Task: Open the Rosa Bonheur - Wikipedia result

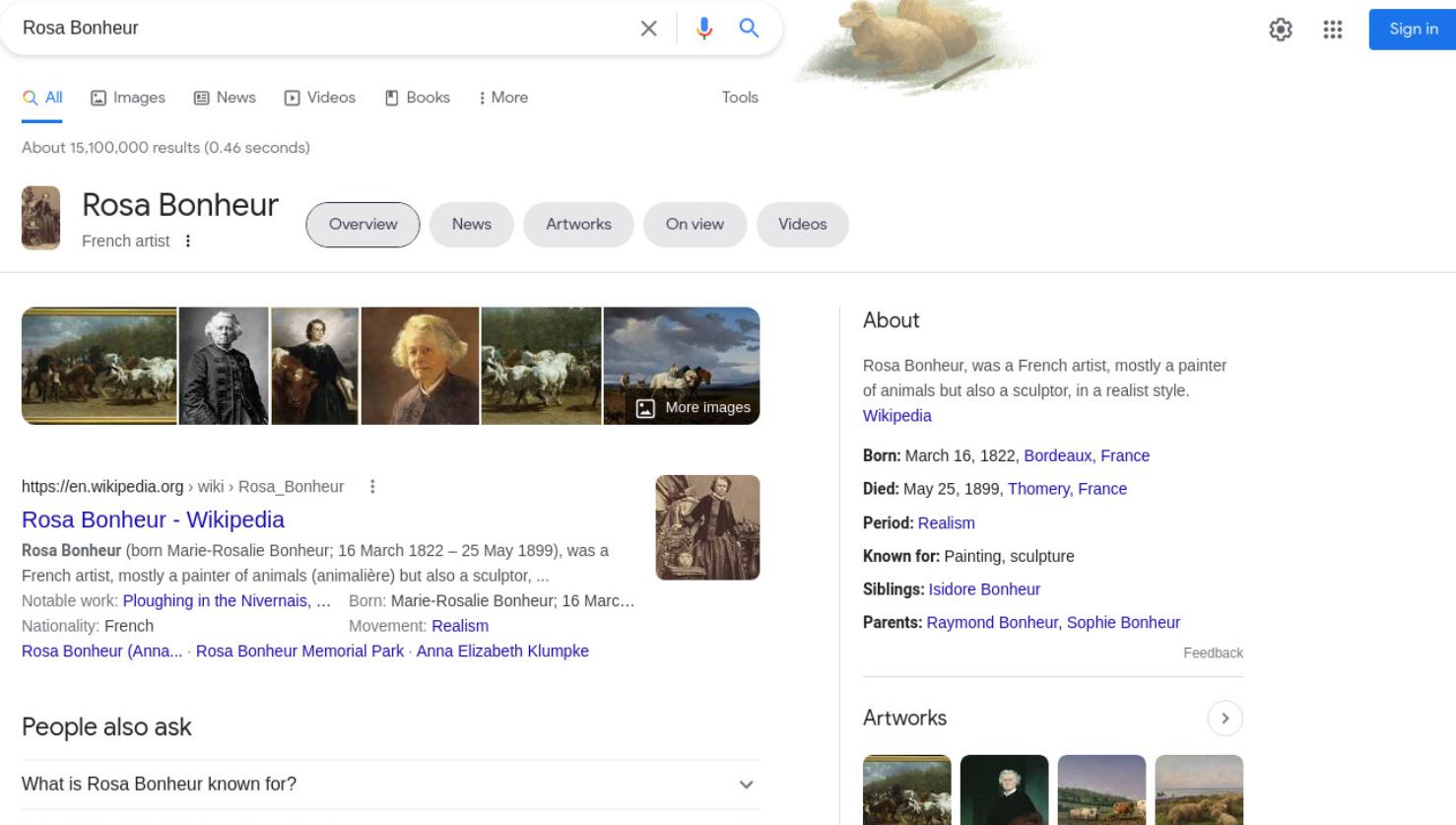Action: pyautogui.click(x=153, y=519)
